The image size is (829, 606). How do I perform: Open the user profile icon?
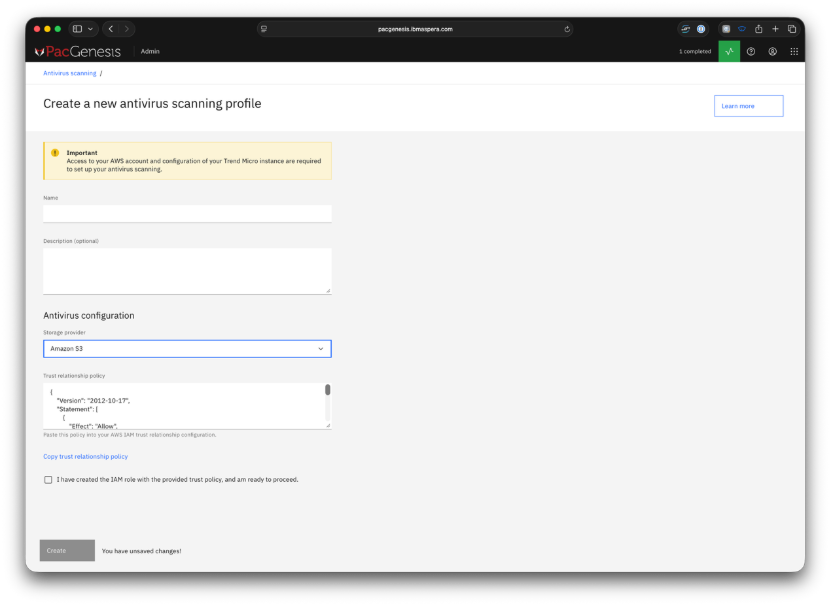pos(773,51)
